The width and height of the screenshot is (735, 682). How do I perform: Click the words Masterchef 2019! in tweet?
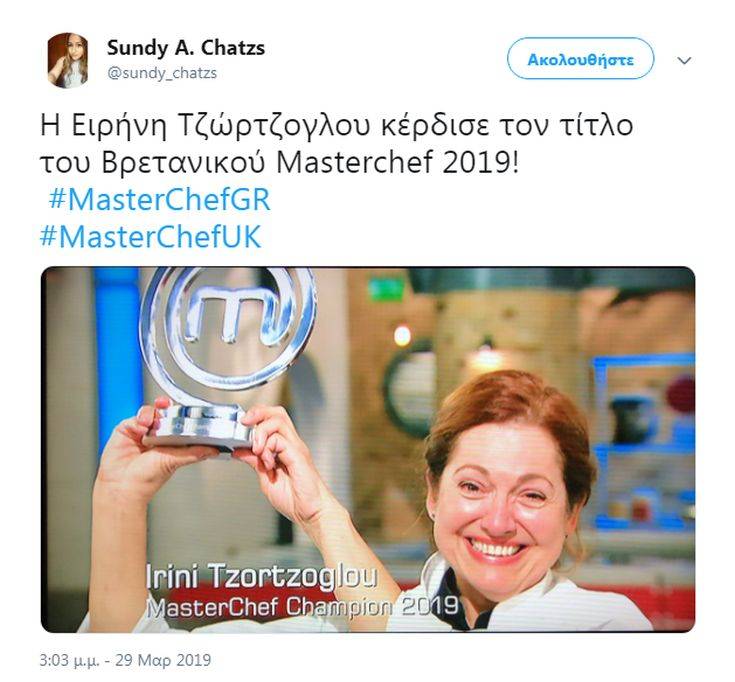tap(398, 163)
